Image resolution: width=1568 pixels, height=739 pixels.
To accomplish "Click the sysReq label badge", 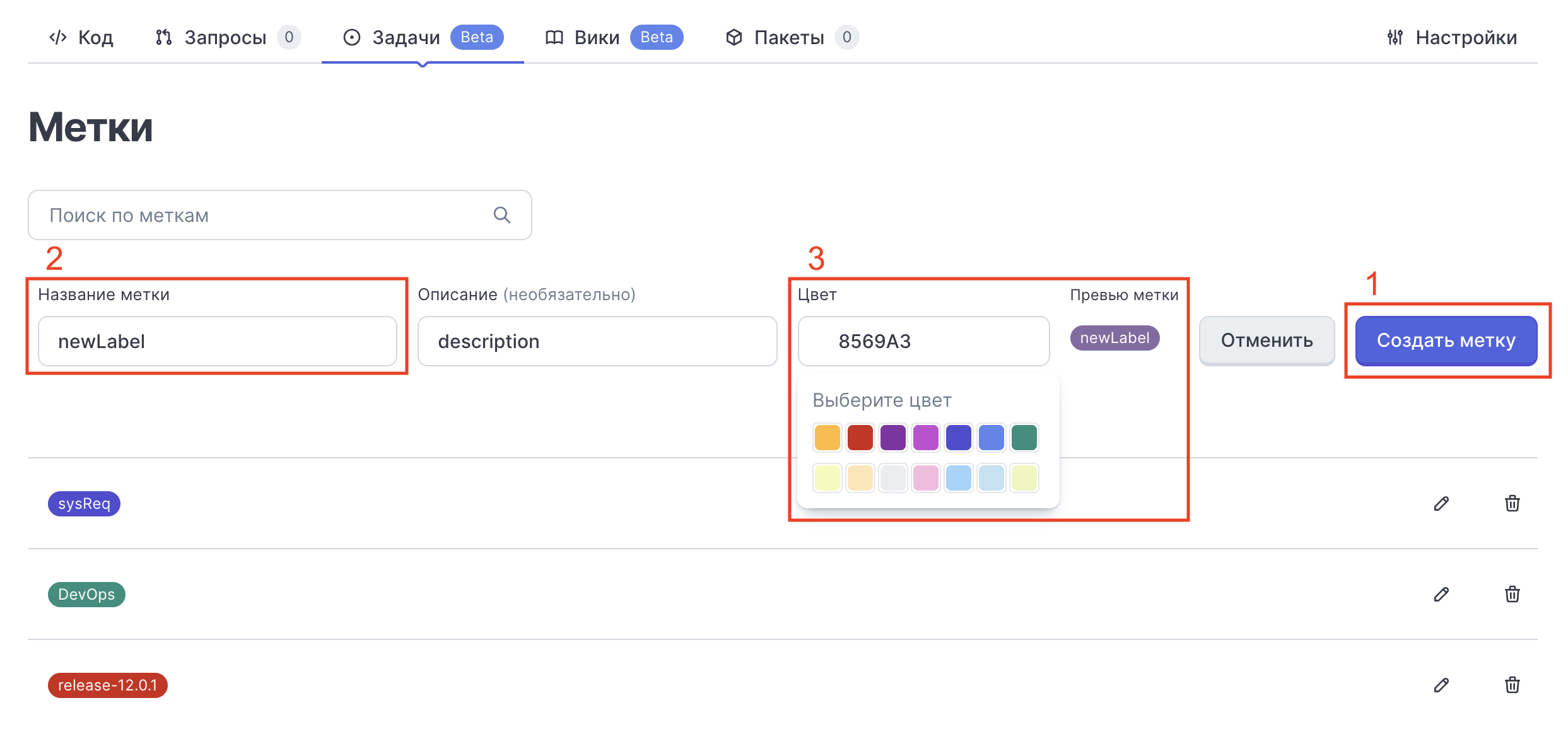I will [84, 504].
